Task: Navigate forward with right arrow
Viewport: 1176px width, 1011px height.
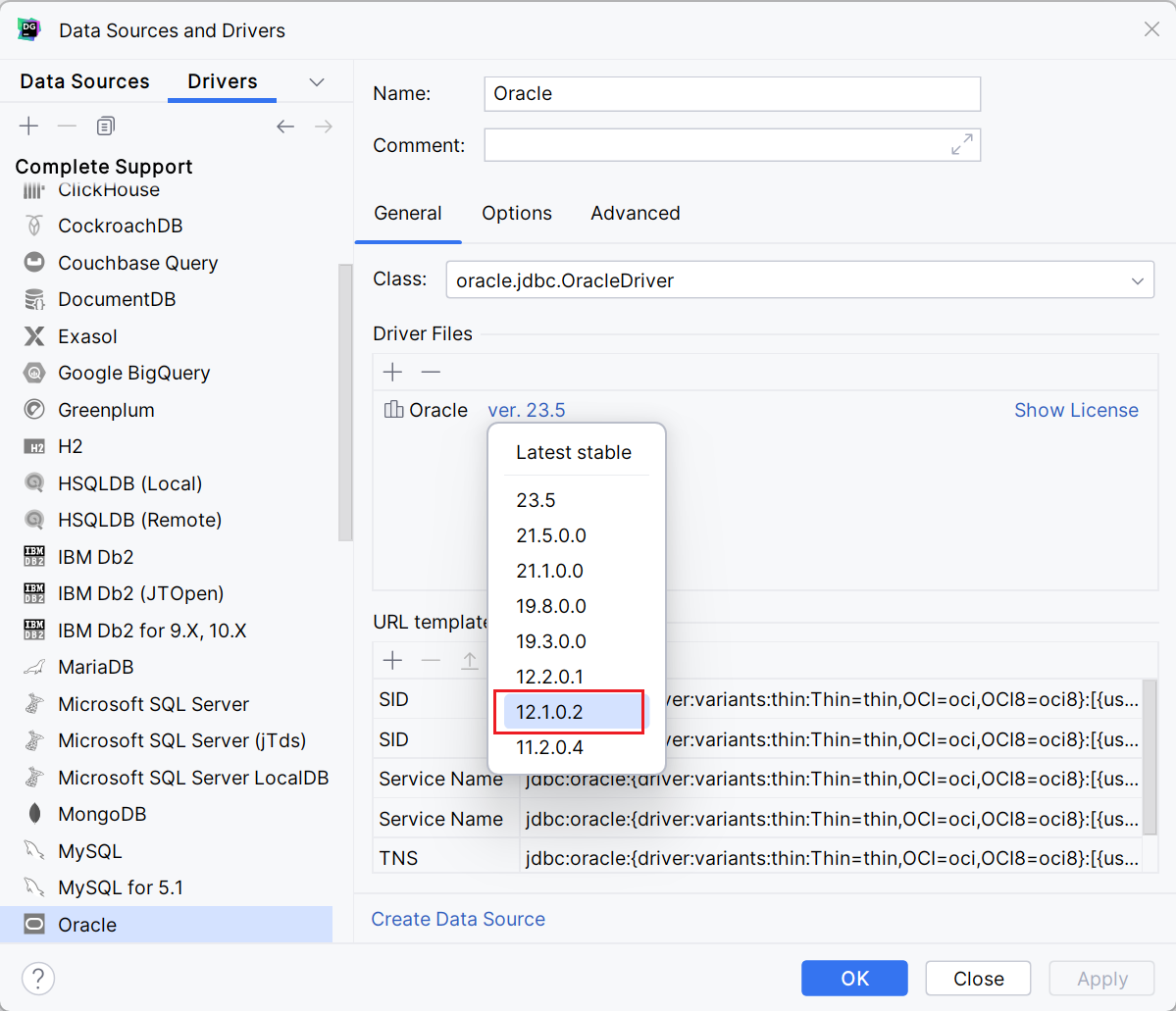Action: click(324, 126)
